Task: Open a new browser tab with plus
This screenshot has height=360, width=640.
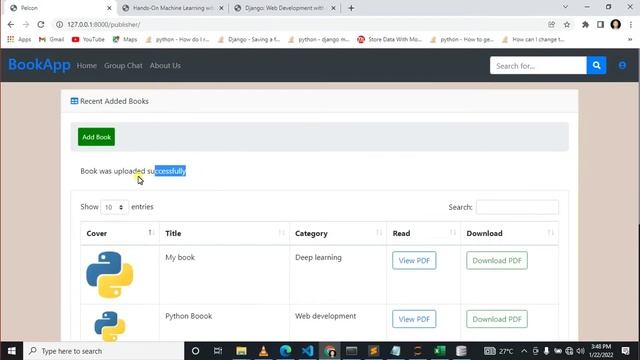Action: 351,8
